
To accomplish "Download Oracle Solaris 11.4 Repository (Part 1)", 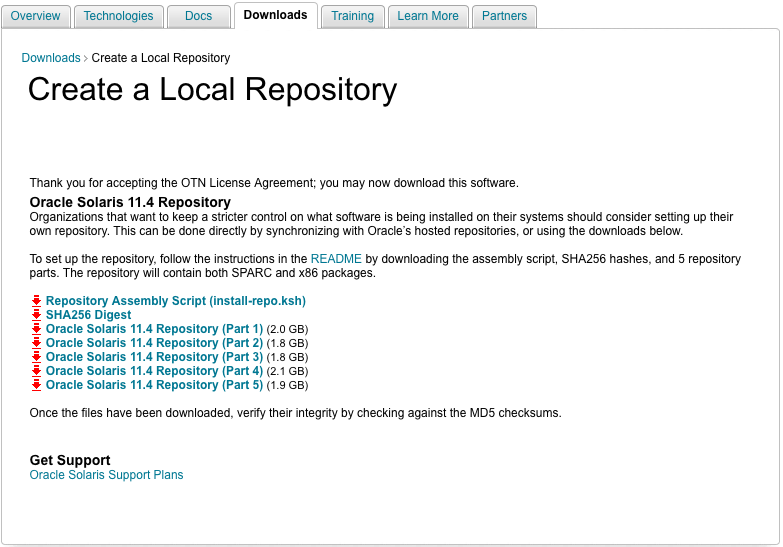I will [154, 329].
